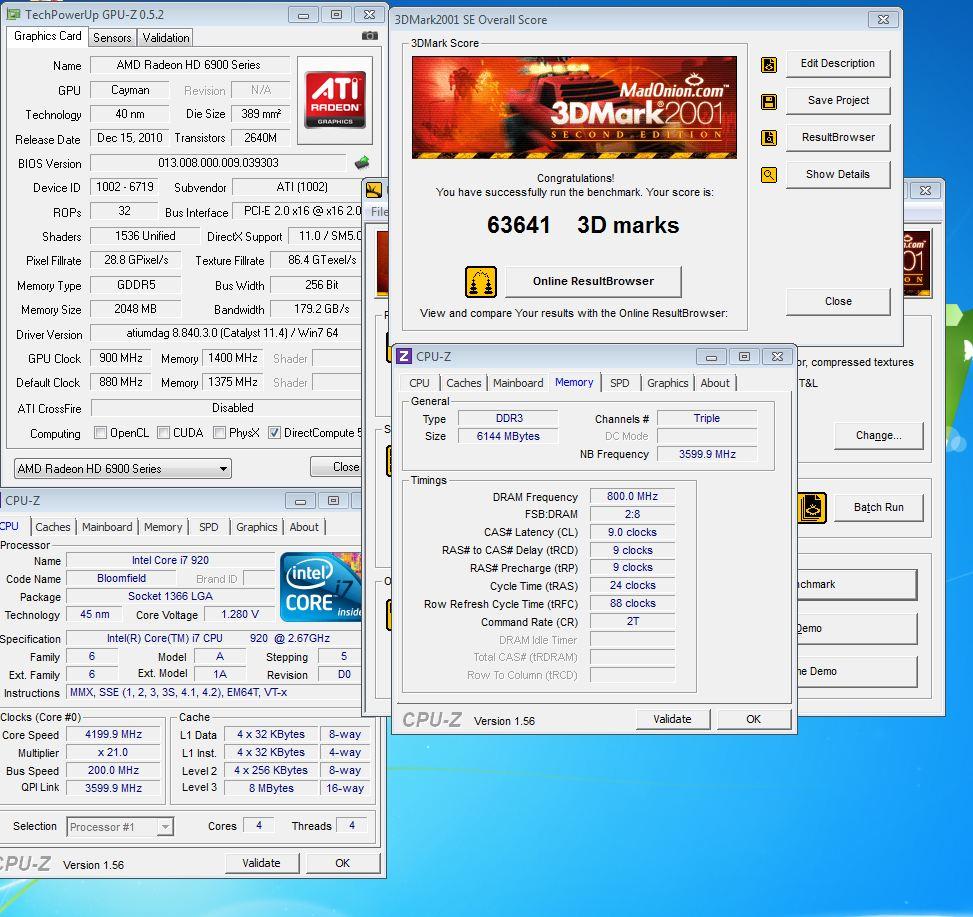Open the Graphics tab in the CPU-Z Memory window

coord(668,383)
